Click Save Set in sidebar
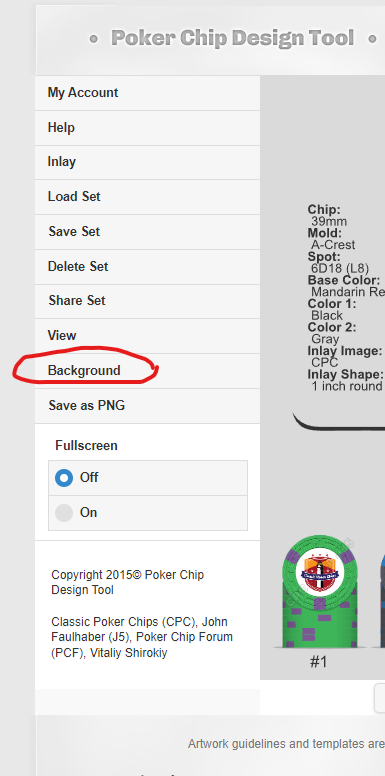This screenshot has height=776, width=385. click(147, 232)
